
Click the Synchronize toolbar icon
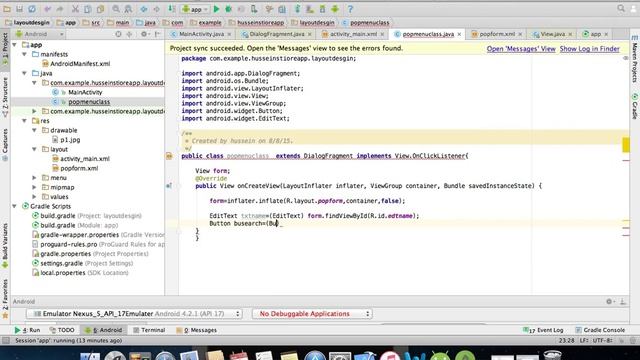click(32, 9)
